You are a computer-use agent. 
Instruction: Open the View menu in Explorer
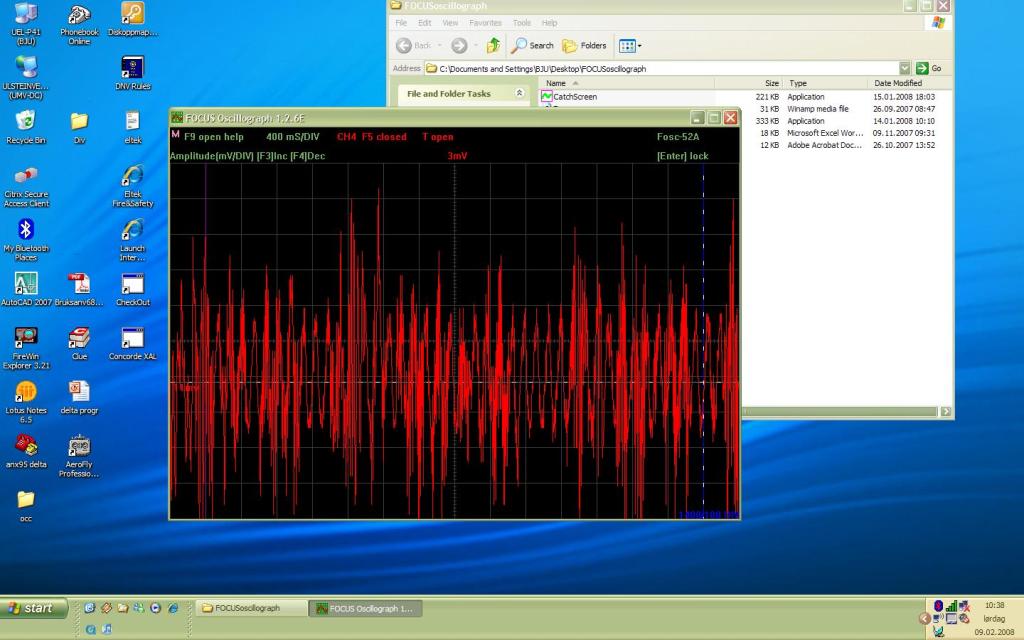[x=450, y=23]
